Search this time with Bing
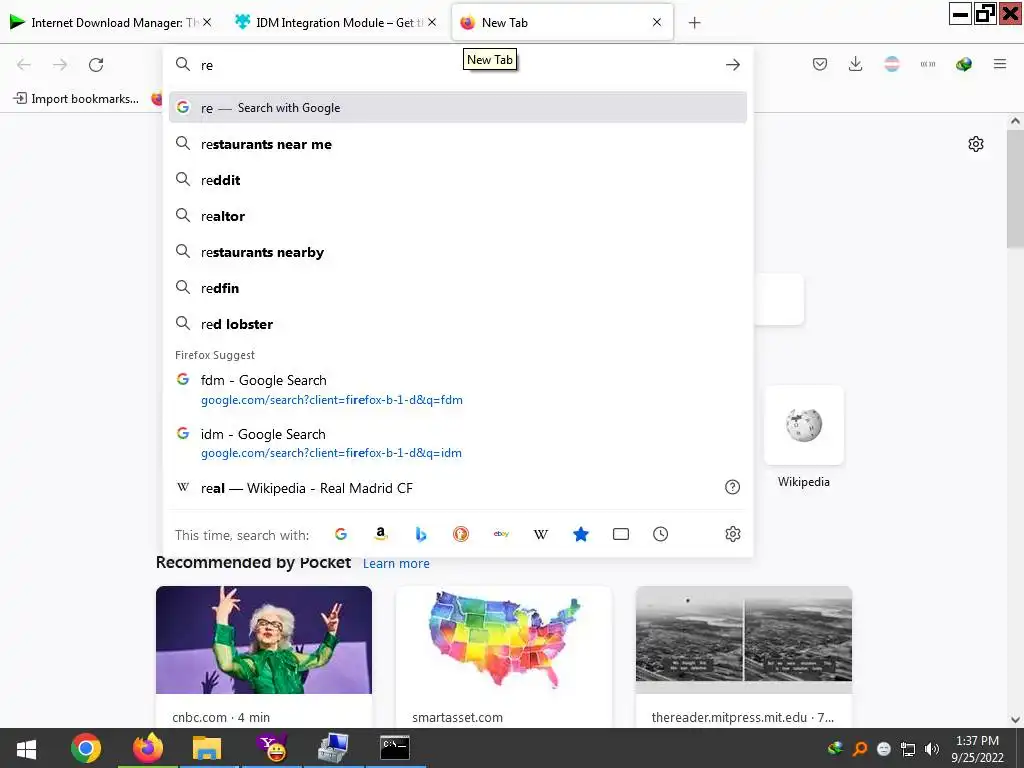This screenshot has height=768, width=1024. [x=421, y=534]
